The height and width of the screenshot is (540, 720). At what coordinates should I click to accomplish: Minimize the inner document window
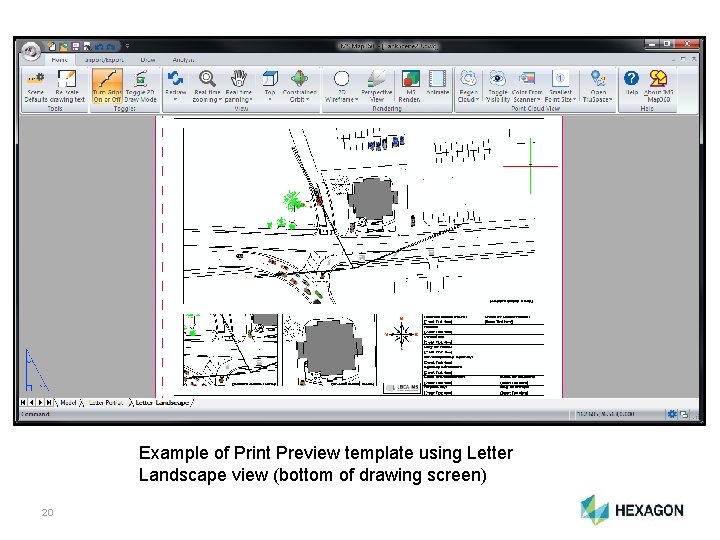(x=673, y=59)
